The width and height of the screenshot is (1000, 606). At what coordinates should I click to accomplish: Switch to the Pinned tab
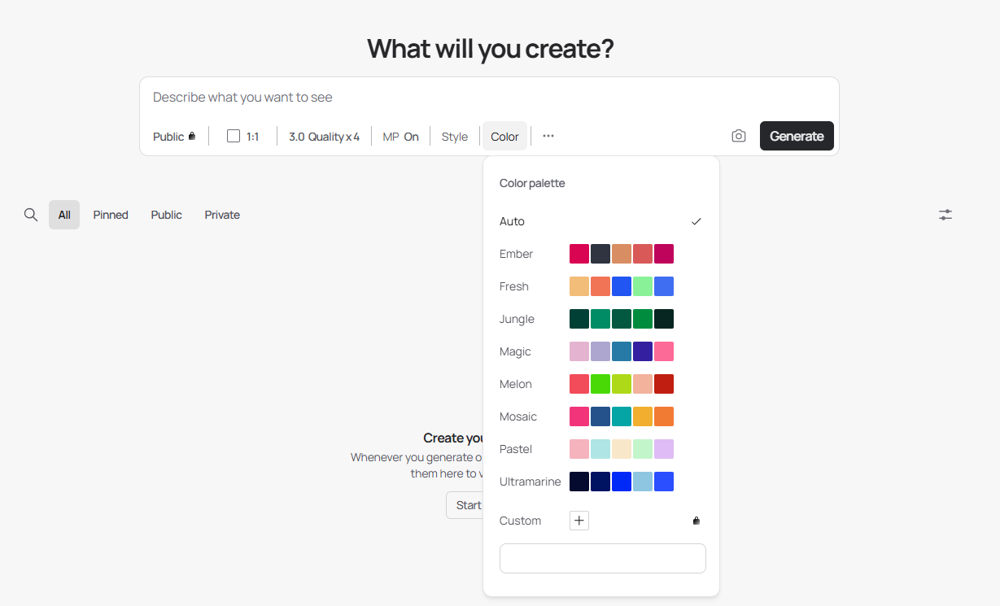(110, 215)
